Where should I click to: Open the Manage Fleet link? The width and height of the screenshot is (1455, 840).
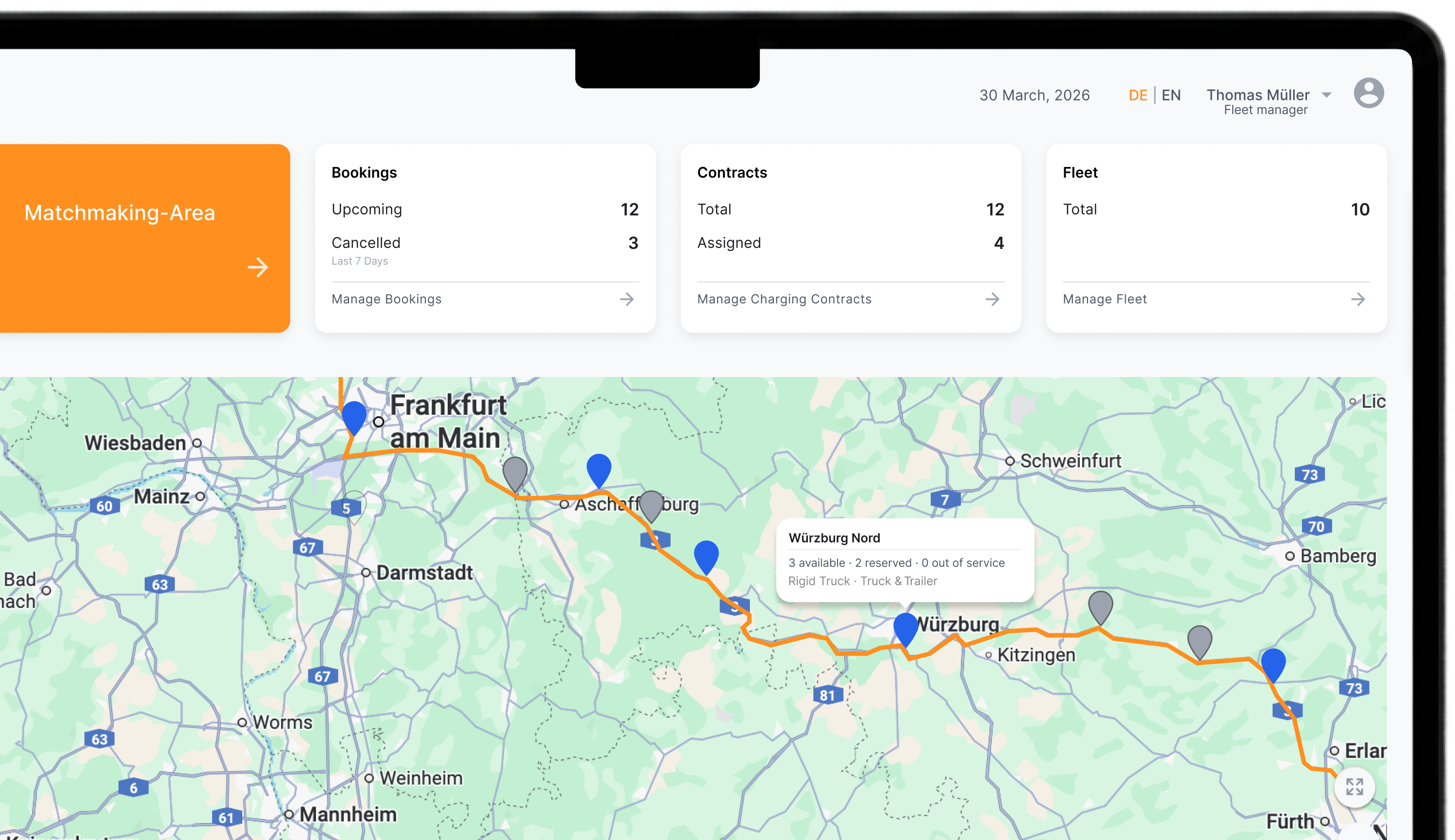(1104, 299)
